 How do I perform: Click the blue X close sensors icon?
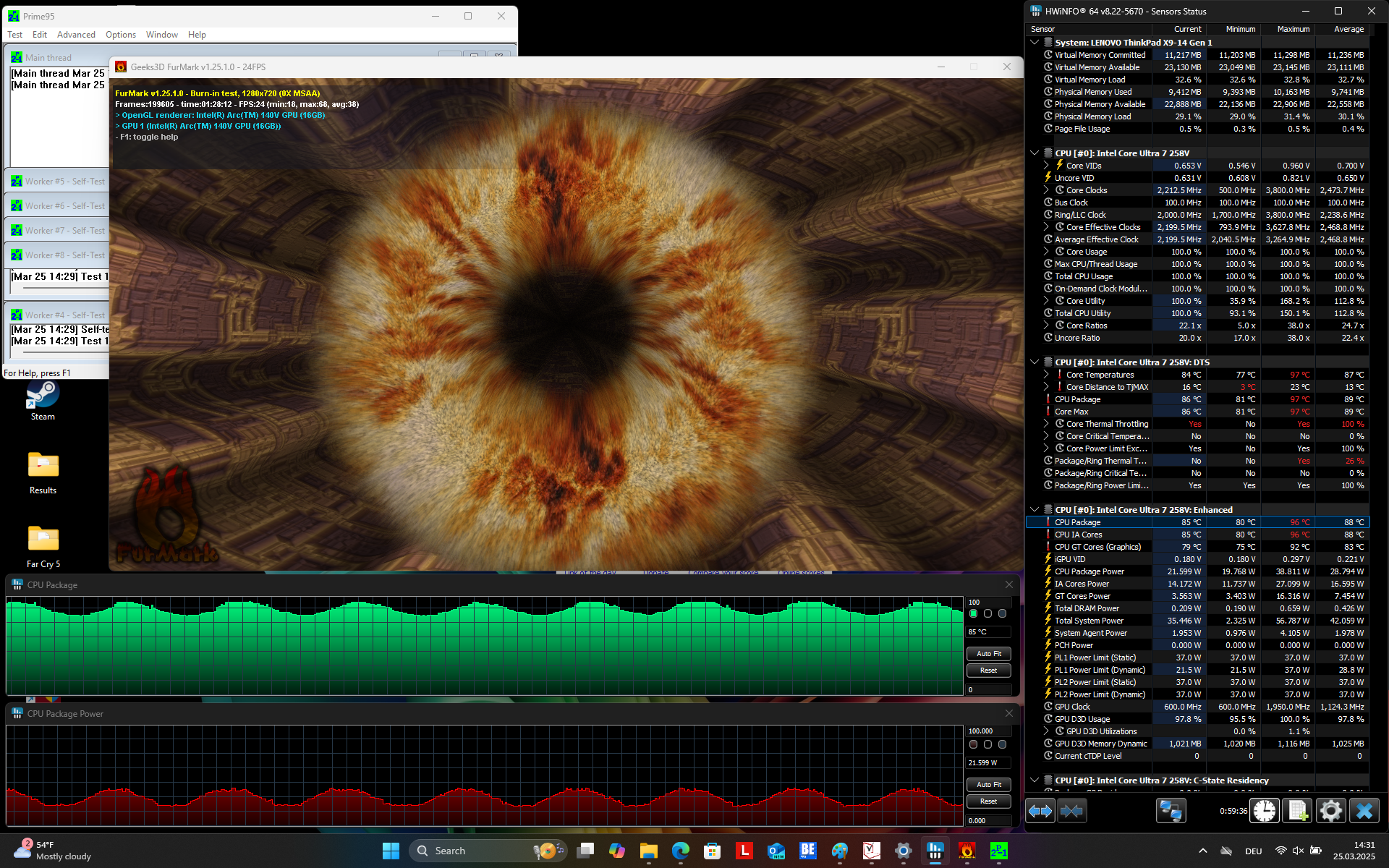[x=1364, y=811]
